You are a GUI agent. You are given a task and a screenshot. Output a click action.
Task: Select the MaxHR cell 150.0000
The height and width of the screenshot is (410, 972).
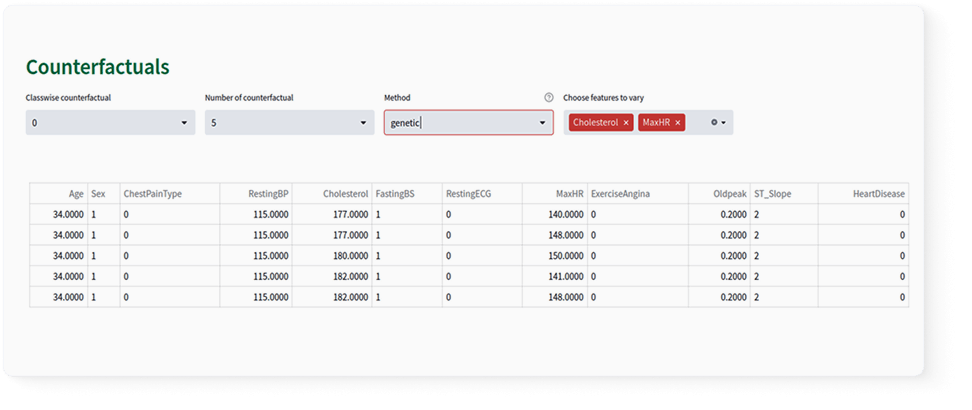point(555,256)
